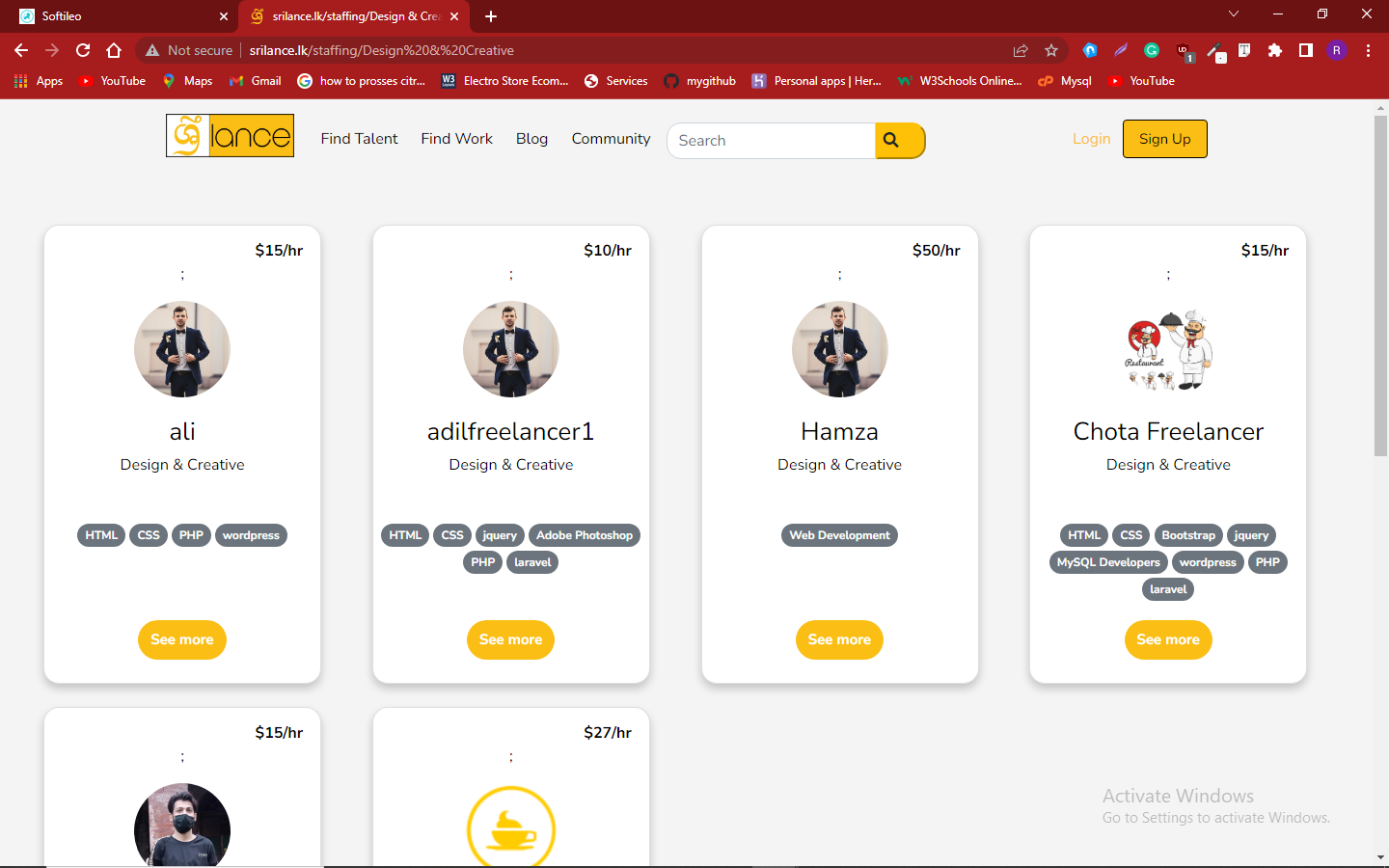
Task: Reload the page with the refresh icon
Action: pyautogui.click(x=83, y=50)
